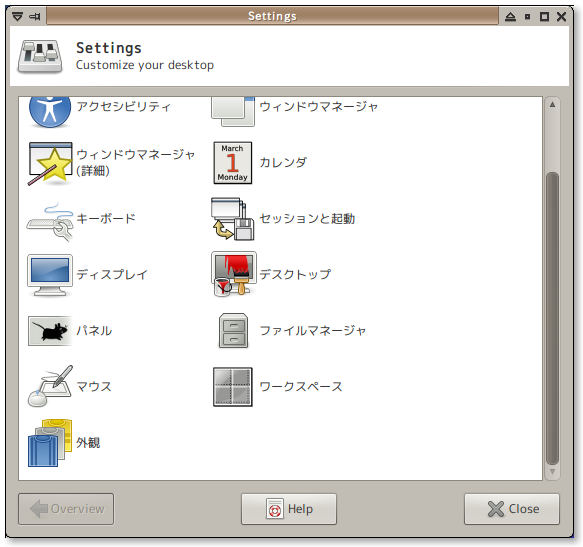Open the ファイルマネージャ cabinet icon
This screenshot has height=547, width=583.
tap(233, 331)
